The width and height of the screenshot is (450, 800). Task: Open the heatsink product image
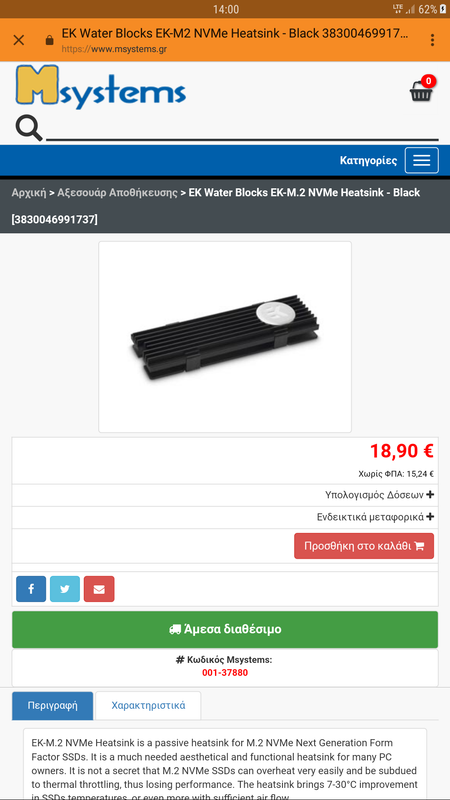click(x=225, y=337)
